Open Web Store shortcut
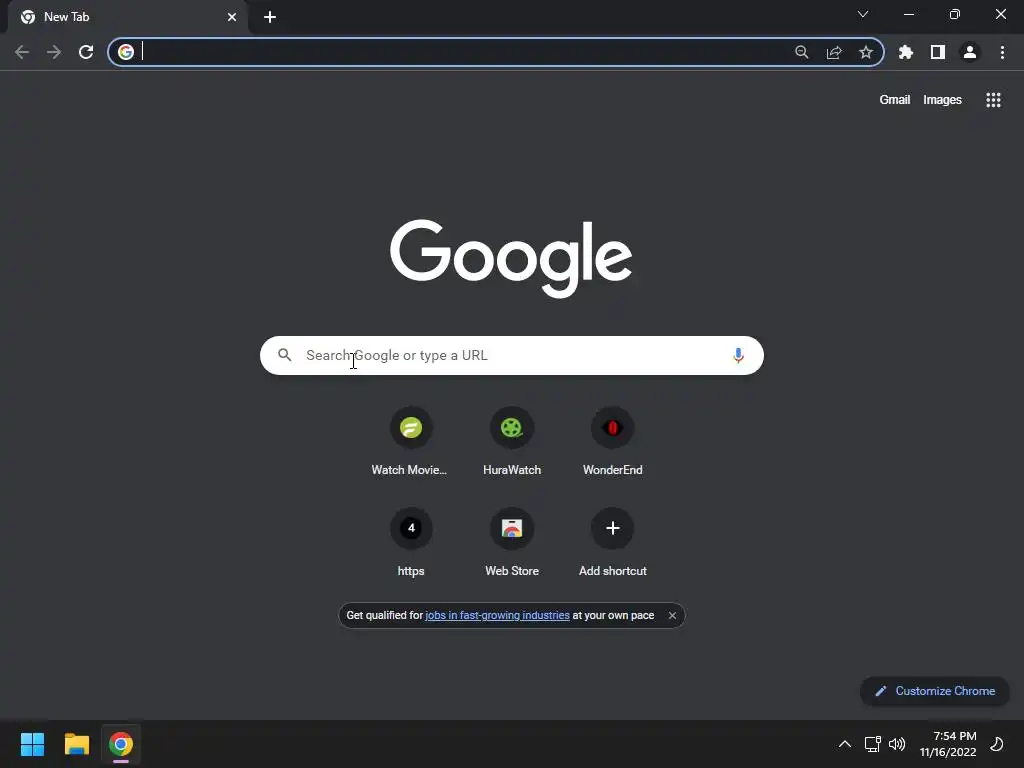 pos(512,543)
